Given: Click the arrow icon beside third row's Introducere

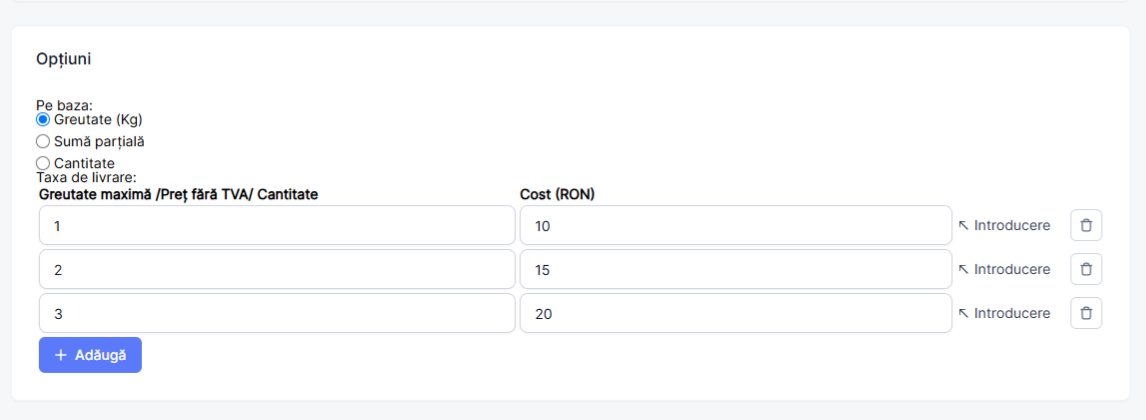Looking at the screenshot, I should point(963,313).
